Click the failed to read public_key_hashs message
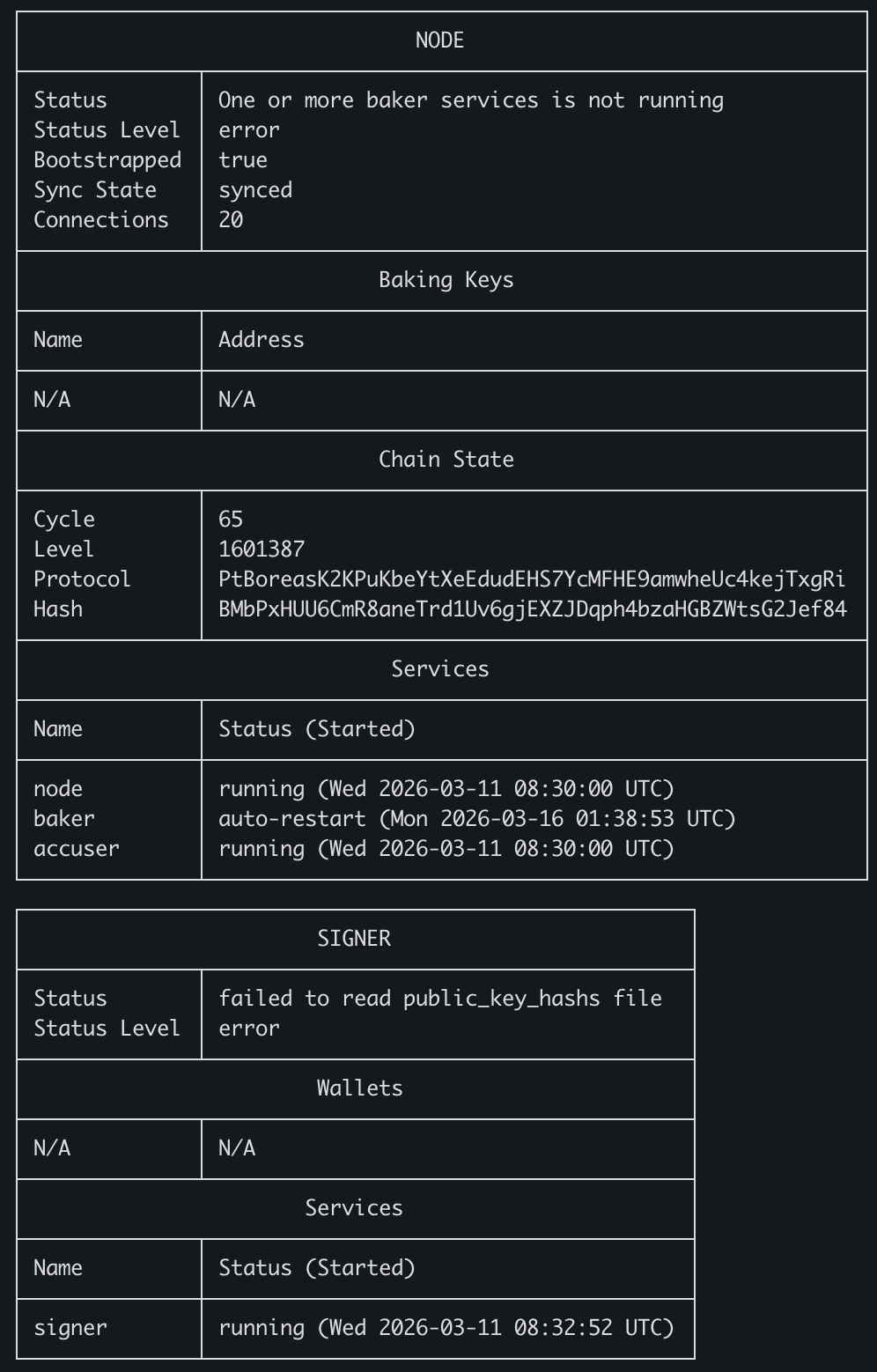Screen dimensions: 877x1372 tap(439, 999)
